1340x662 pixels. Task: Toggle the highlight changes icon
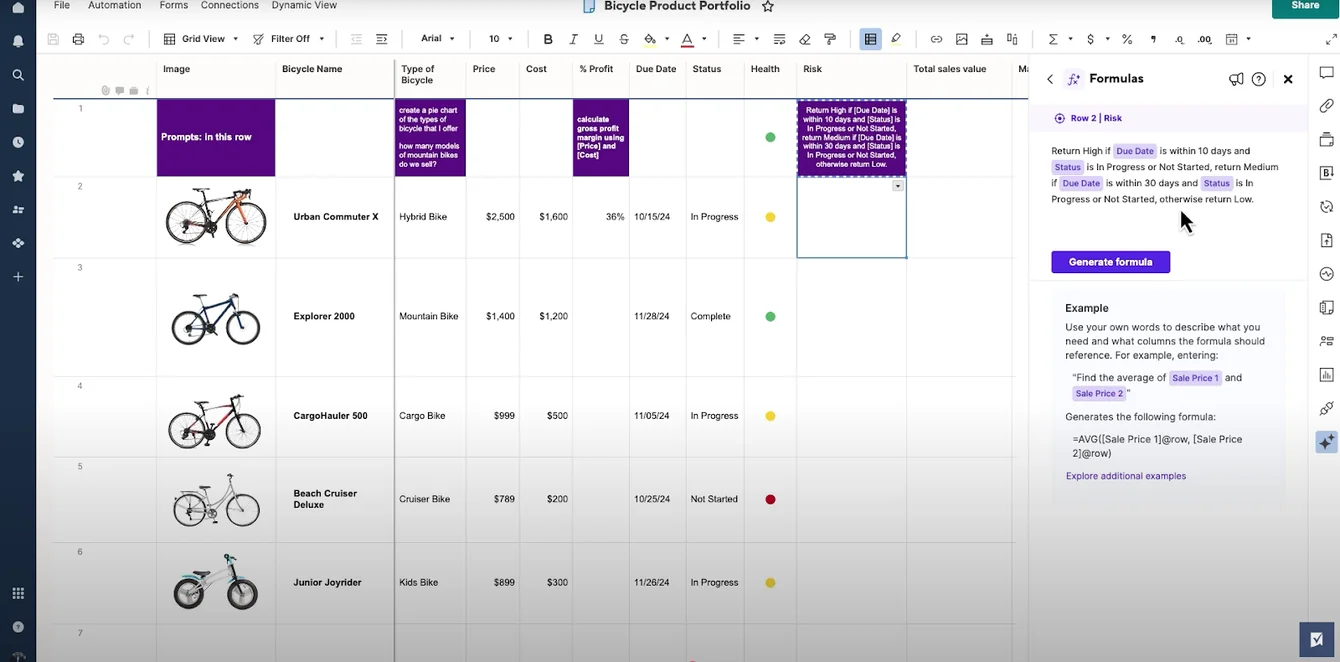895,39
